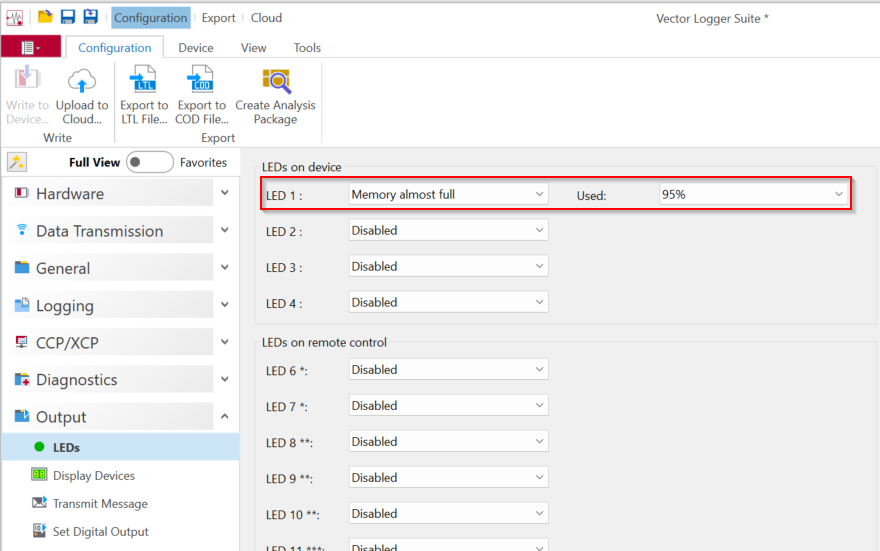Expand the Diagnostics section chevron
Screen dimensions: 880x551
pyautogui.click(x=224, y=379)
